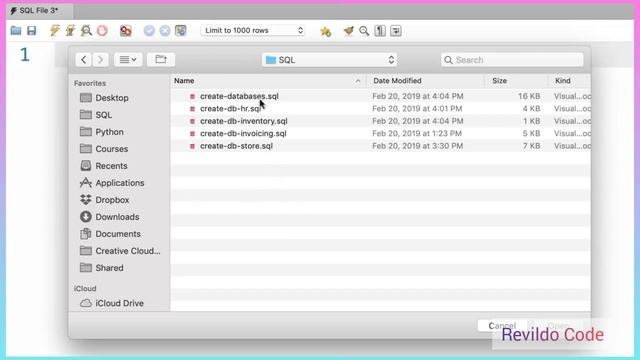This screenshot has height=360, width=640.
Task: Sort files by the Name column
Action: tap(268, 81)
